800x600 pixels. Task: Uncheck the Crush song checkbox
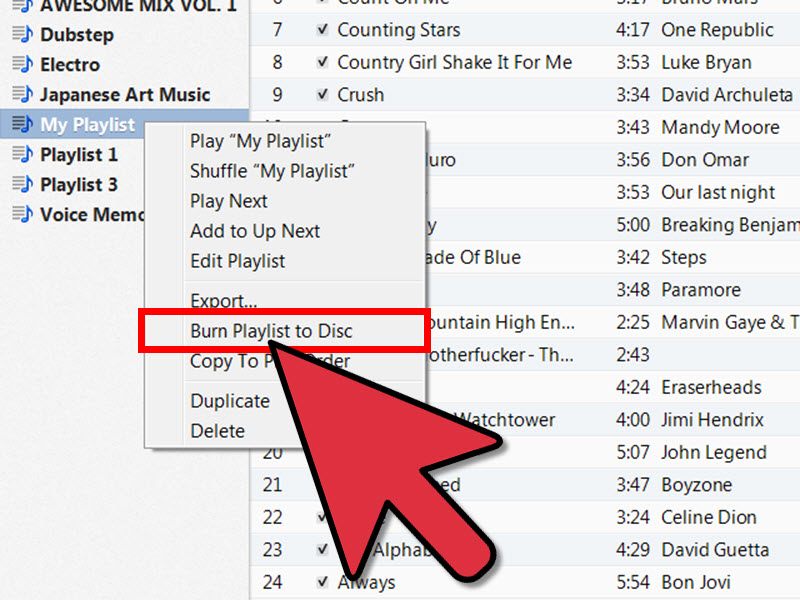click(322, 94)
